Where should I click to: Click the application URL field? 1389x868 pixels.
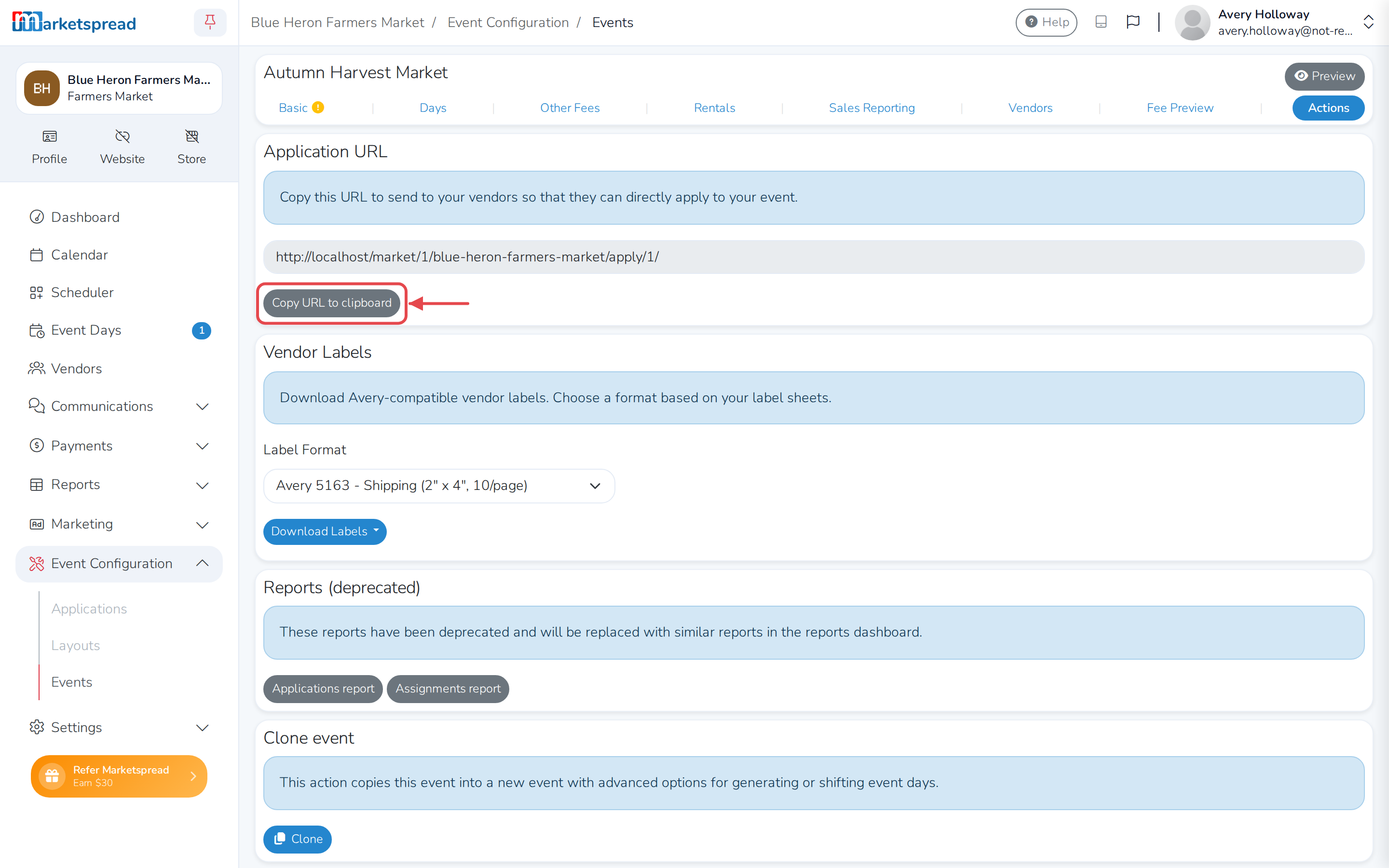[813, 257]
